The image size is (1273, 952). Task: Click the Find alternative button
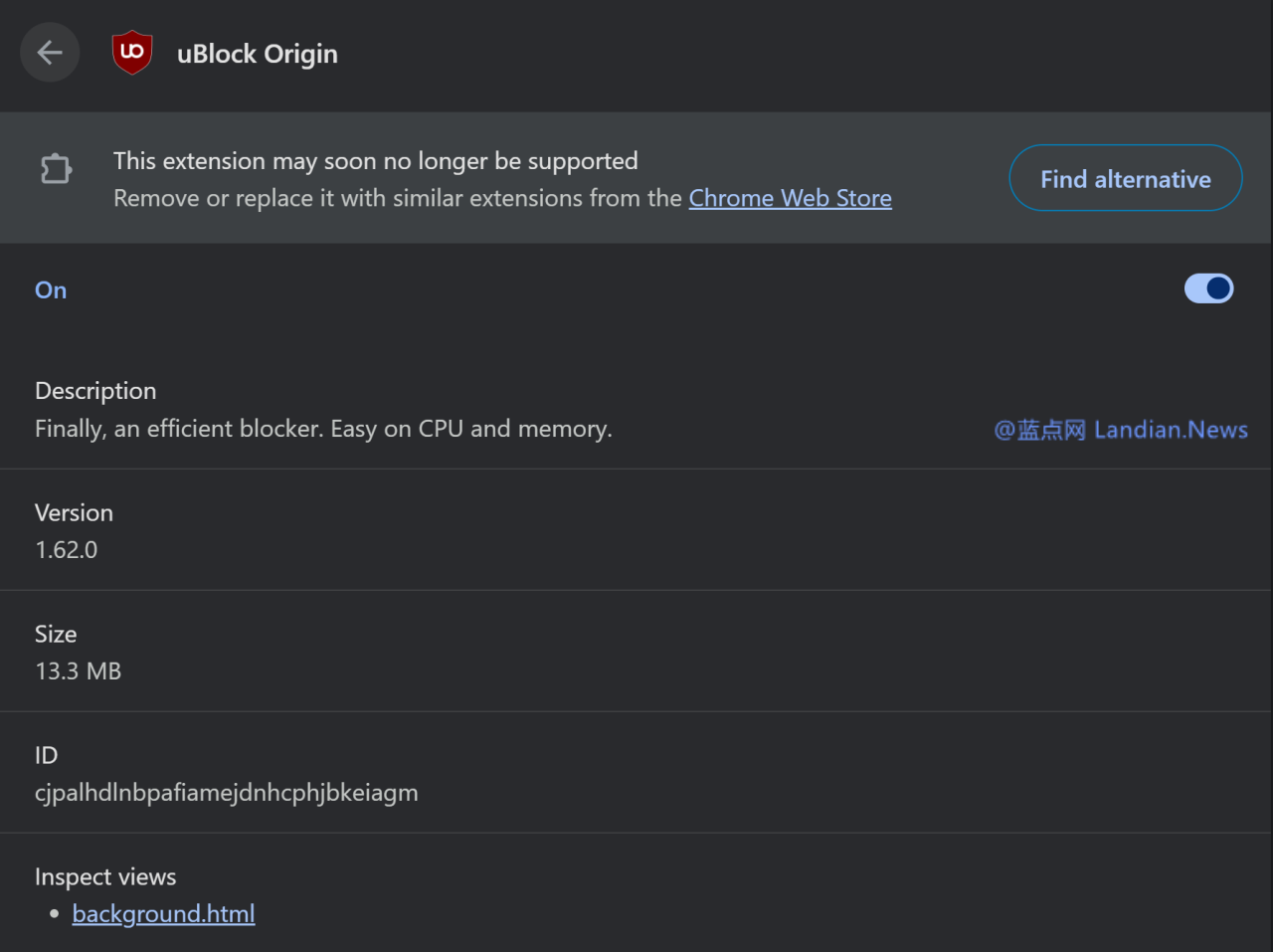point(1126,178)
